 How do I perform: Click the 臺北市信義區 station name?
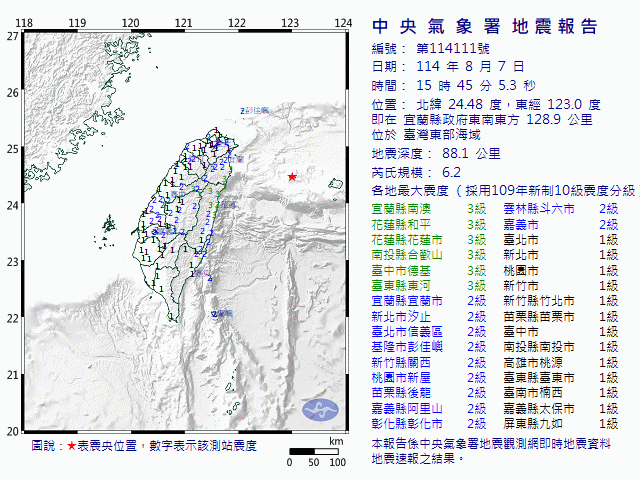tap(407, 332)
